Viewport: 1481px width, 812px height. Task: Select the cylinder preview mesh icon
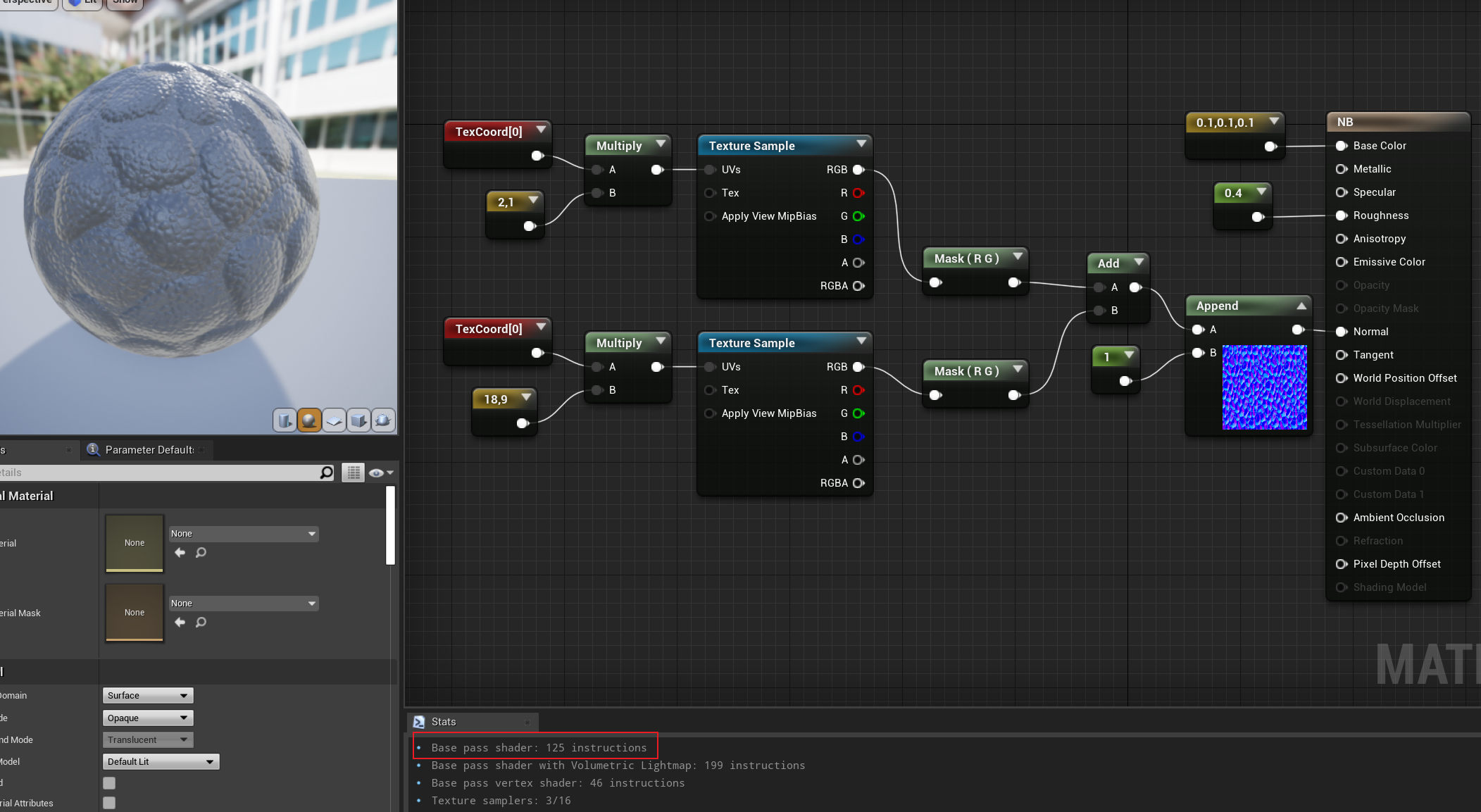(285, 420)
